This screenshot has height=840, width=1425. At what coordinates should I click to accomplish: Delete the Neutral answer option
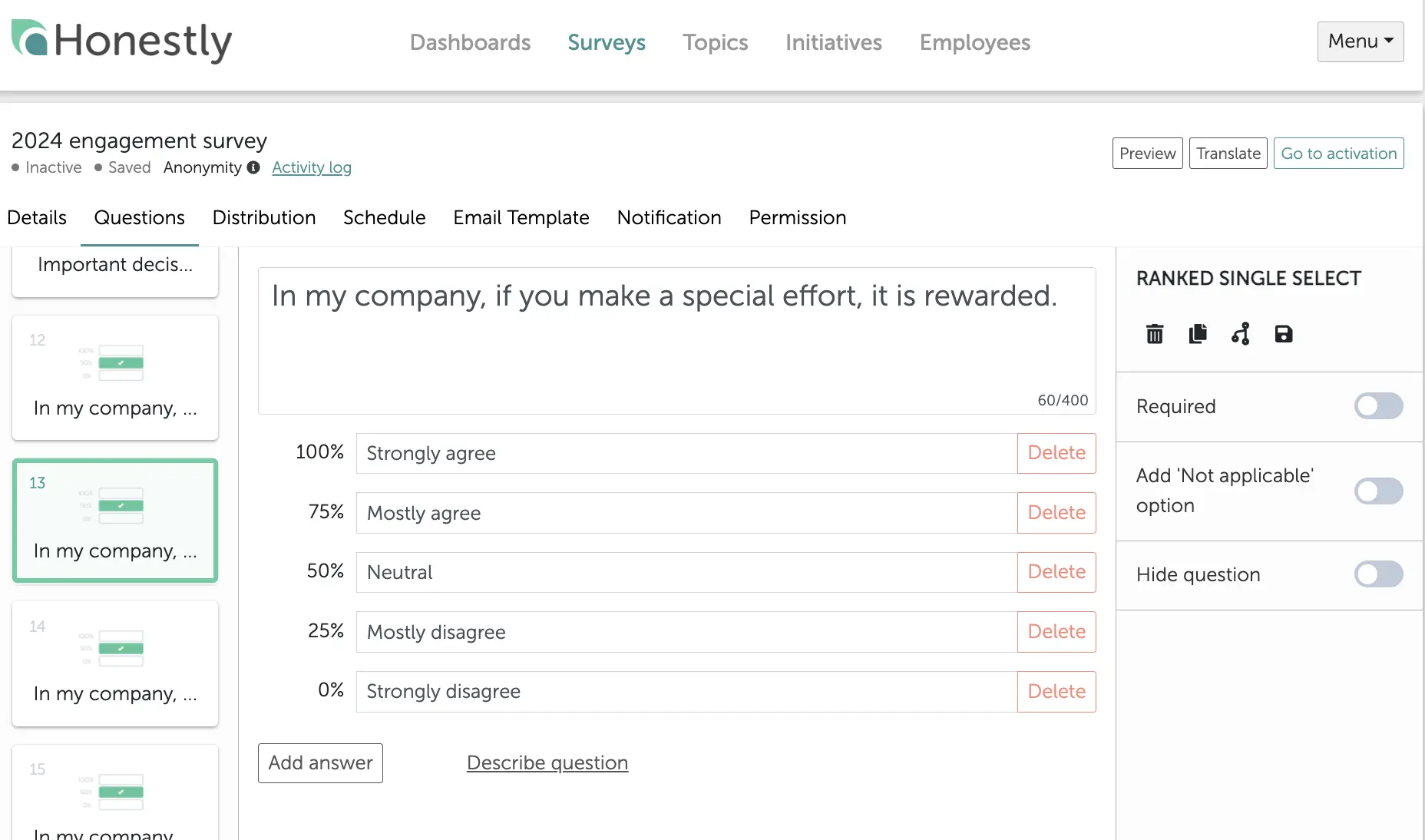pos(1056,572)
